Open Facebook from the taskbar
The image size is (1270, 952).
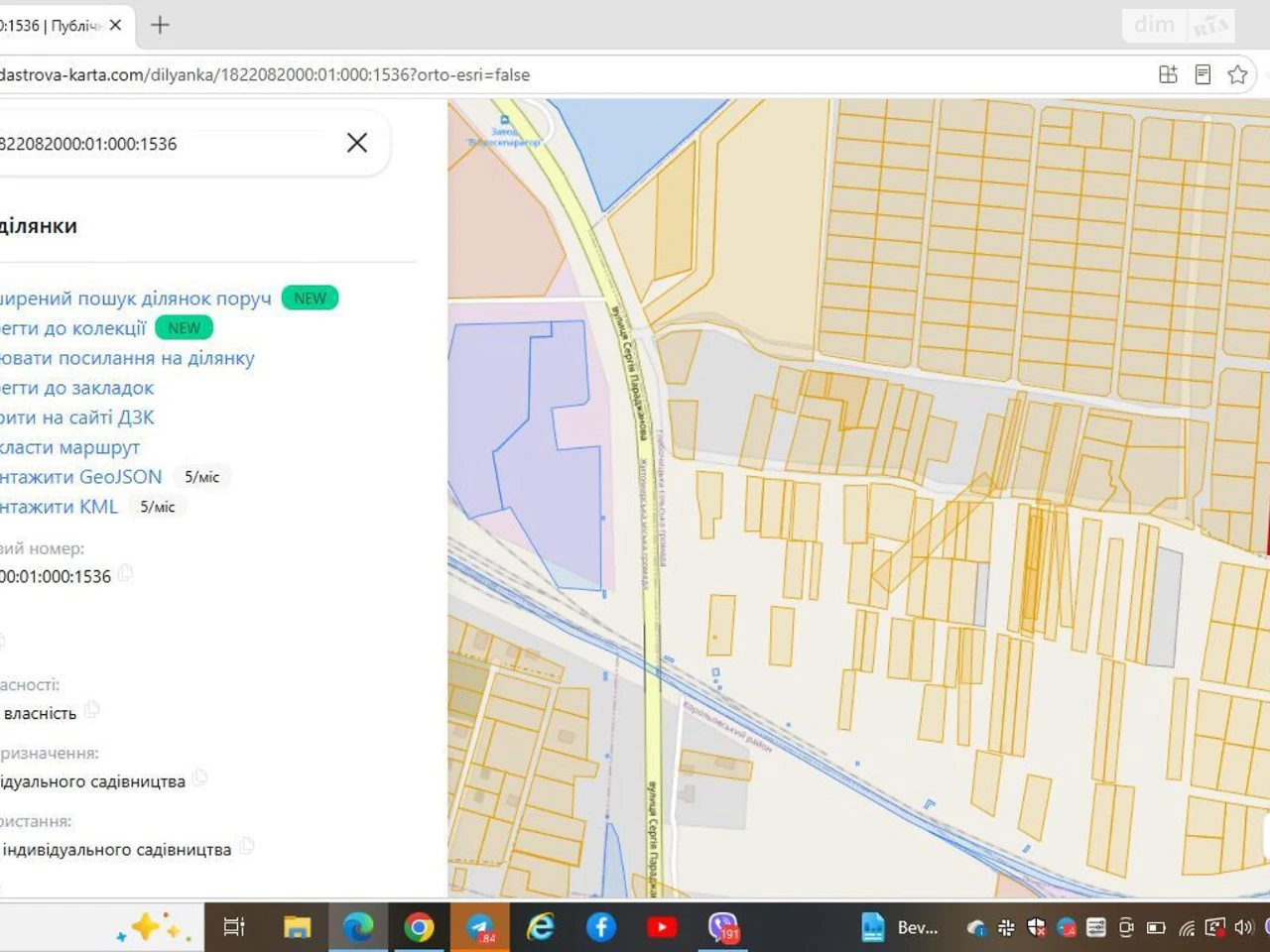[x=601, y=927]
